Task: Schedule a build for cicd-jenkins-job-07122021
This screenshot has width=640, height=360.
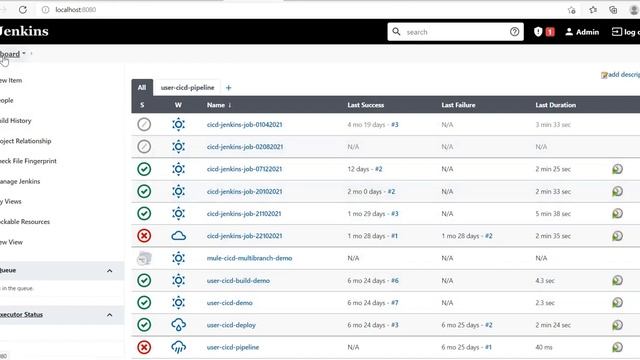Action: [x=617, y=169]
